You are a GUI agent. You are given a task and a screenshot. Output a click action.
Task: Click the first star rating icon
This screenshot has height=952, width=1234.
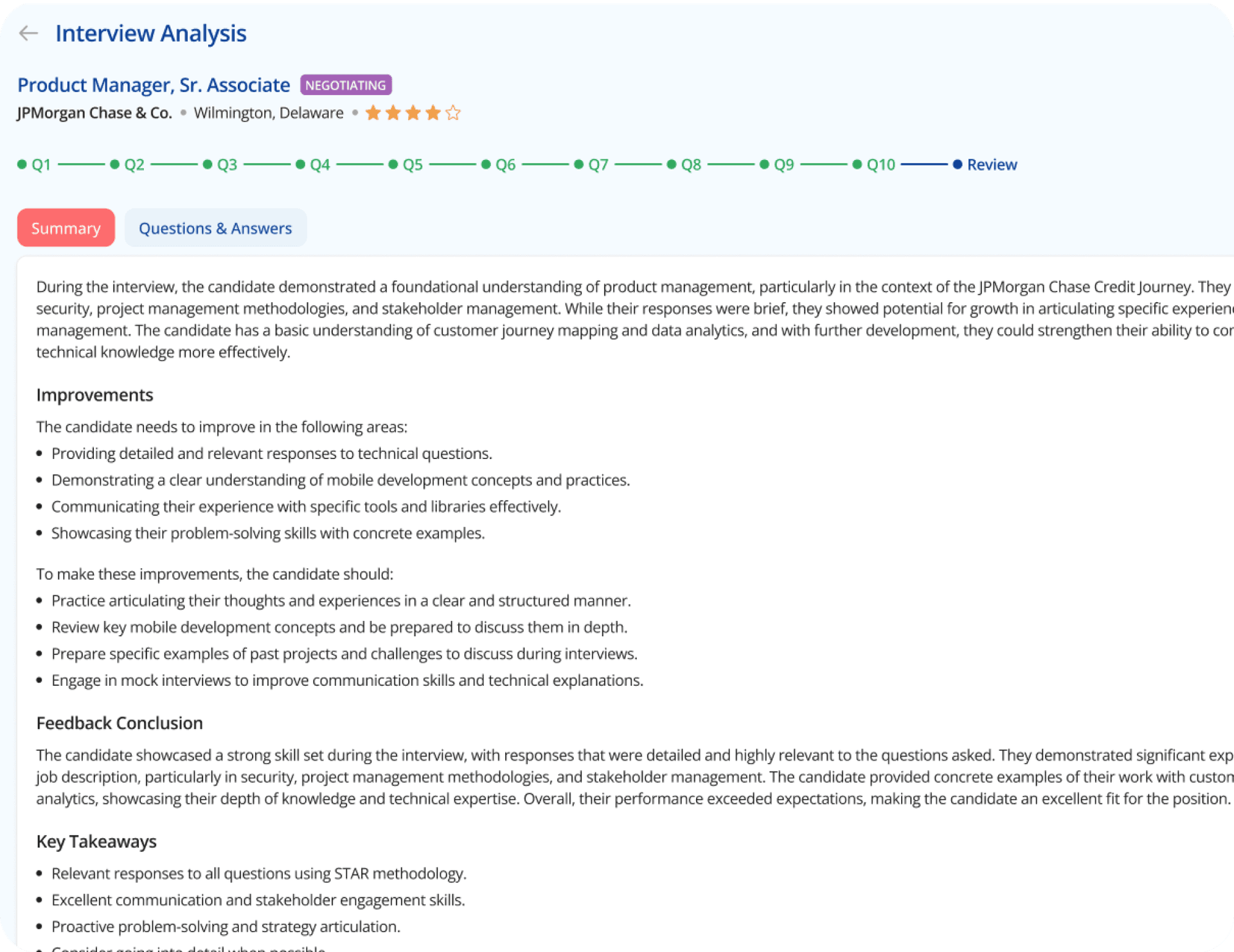pyautogui.click(x=373, y=113)
